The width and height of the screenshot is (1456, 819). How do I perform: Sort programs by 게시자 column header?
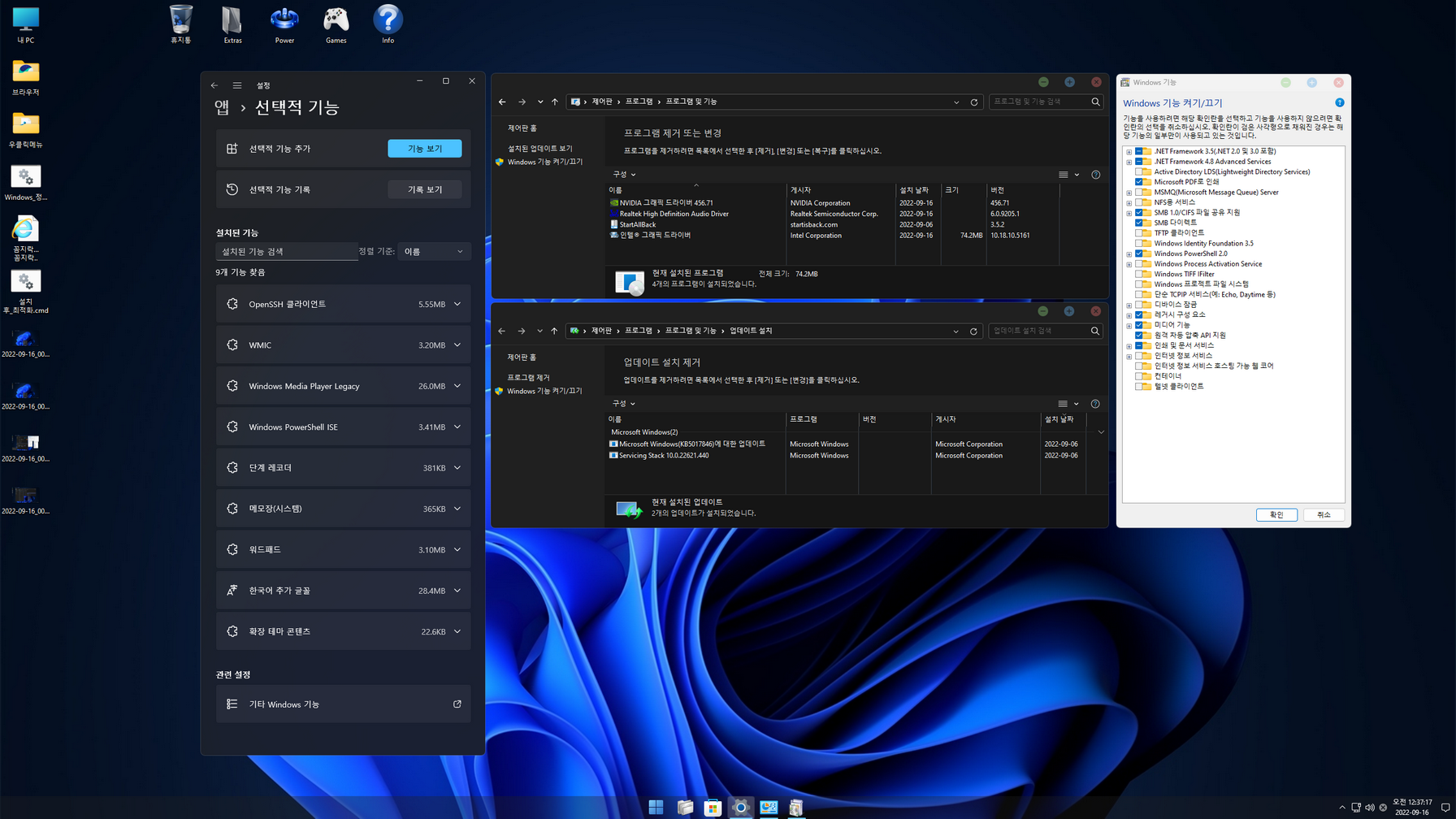(840, 190)
